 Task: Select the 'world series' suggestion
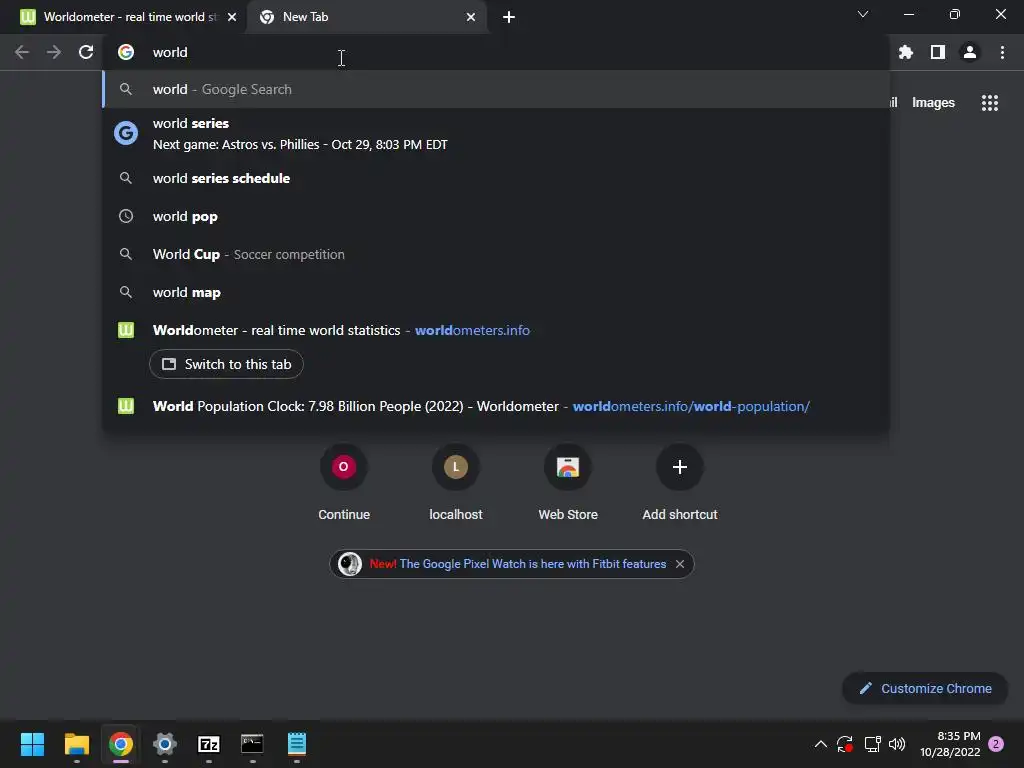click(496, 133)
